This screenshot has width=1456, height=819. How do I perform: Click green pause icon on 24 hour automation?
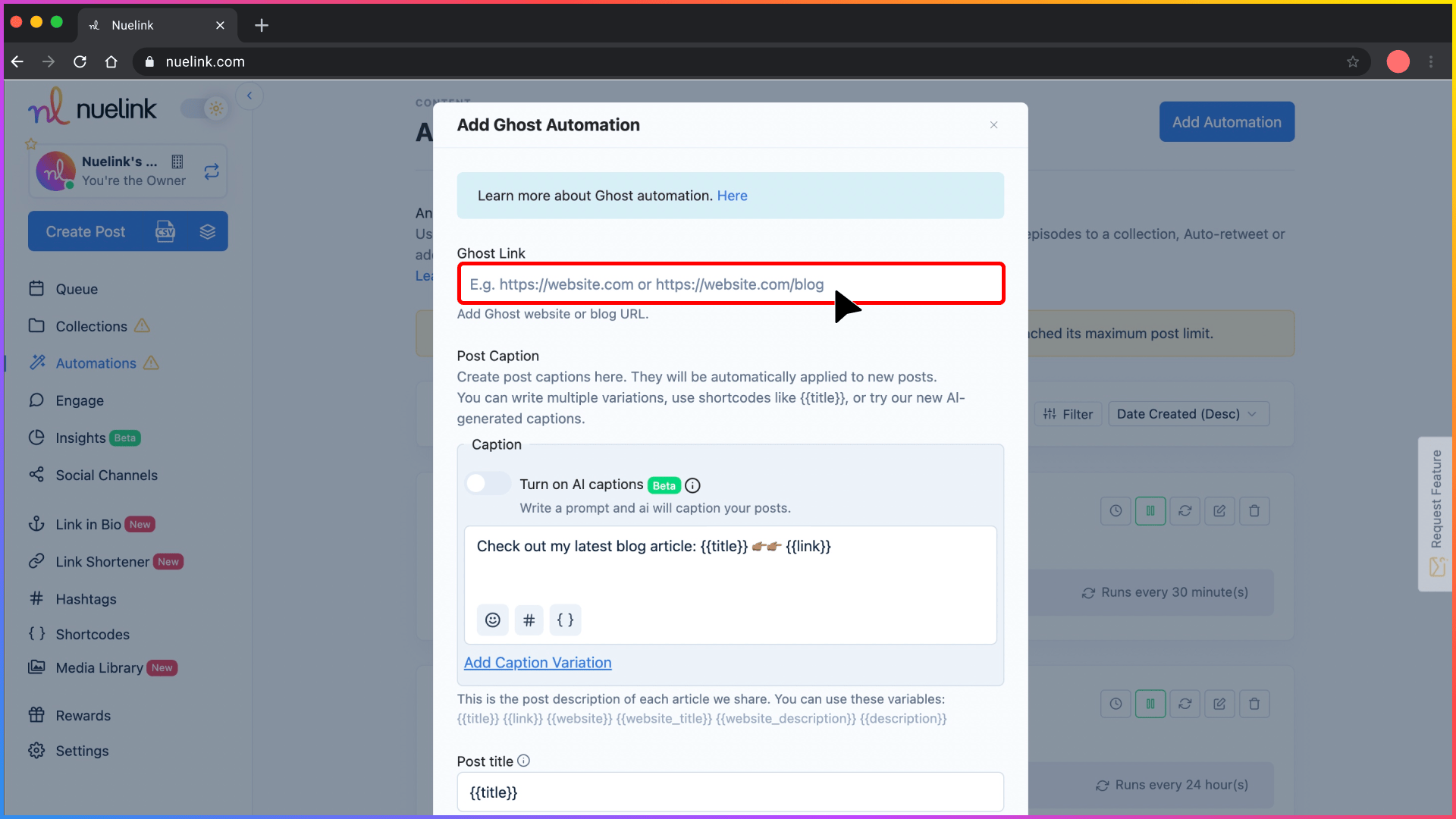click(x=1150, y=704)
